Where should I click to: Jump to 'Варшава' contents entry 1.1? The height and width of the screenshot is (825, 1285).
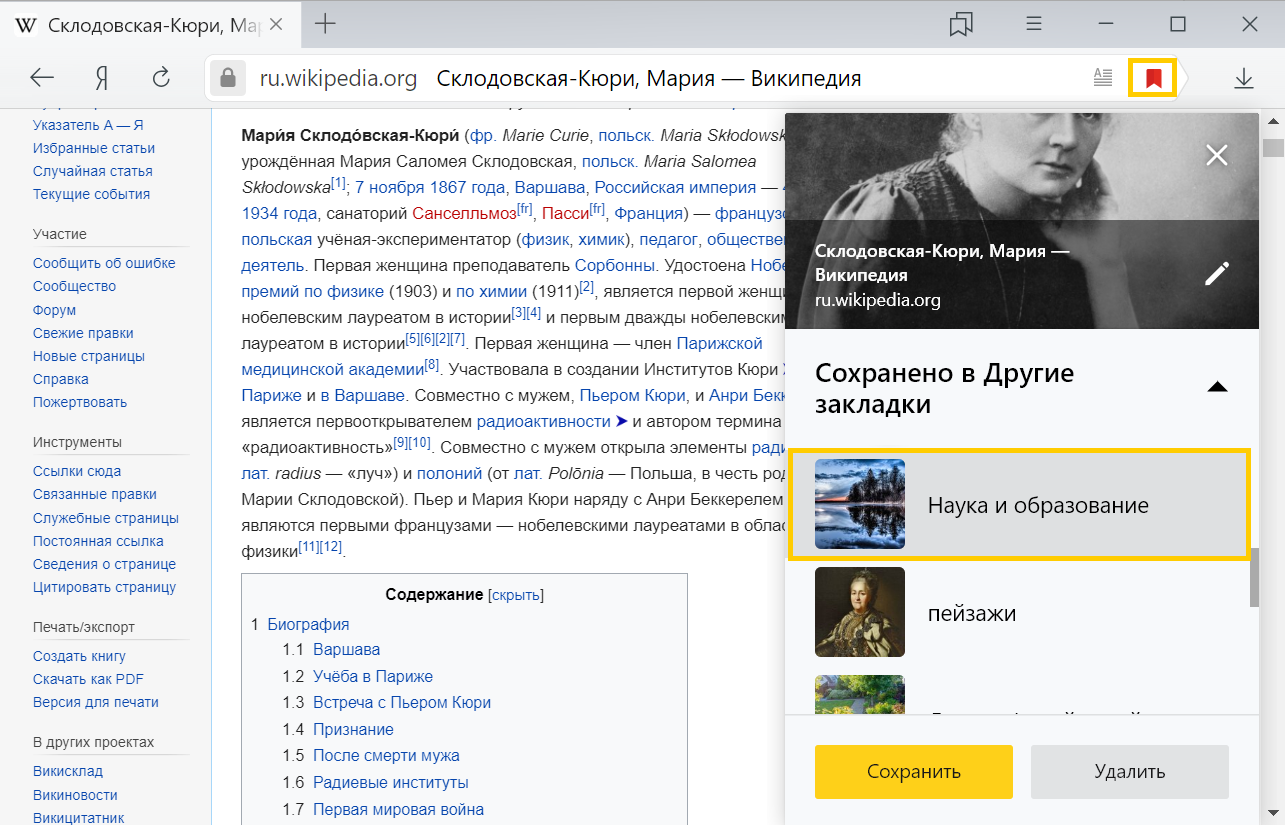(346, 649)
